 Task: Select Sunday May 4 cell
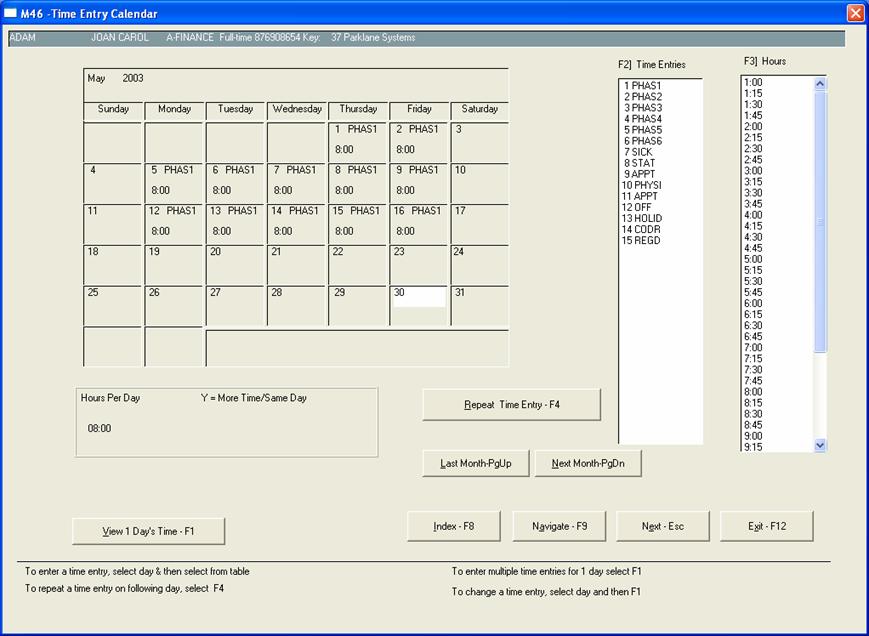113,183
